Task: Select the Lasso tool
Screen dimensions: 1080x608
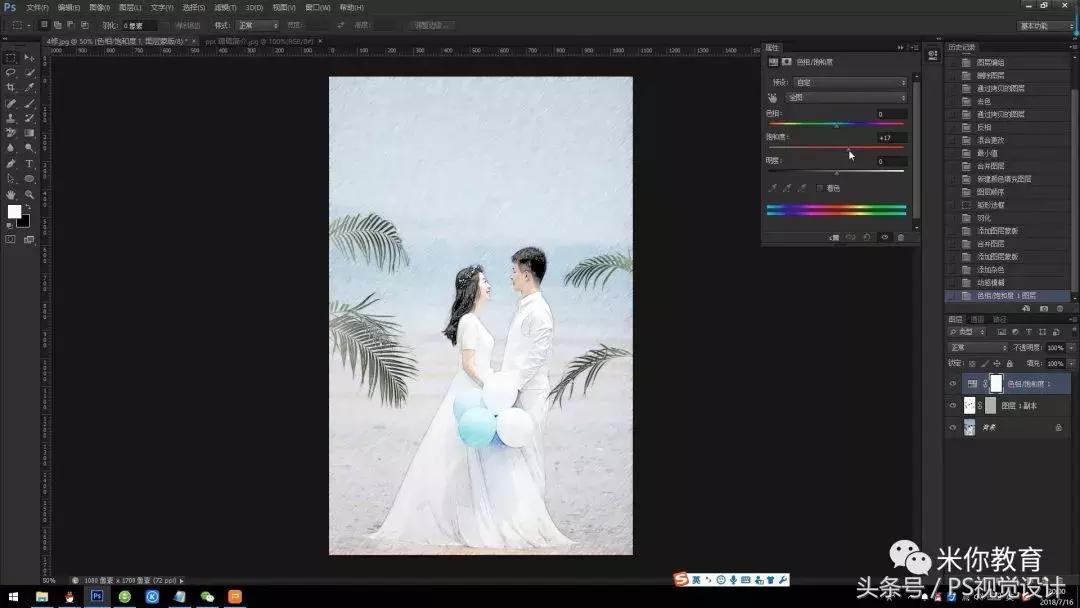Action: (11, 71)
